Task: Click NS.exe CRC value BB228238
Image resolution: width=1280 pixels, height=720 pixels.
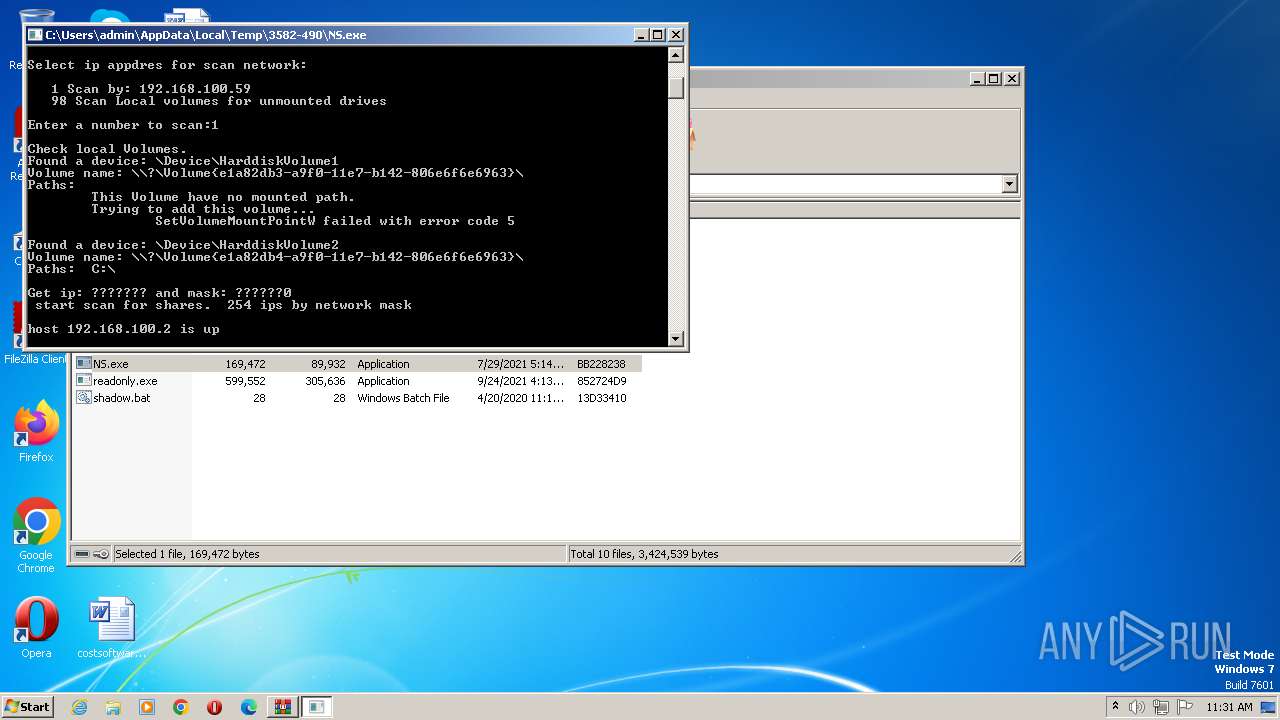Action: (x=602, y=364)
